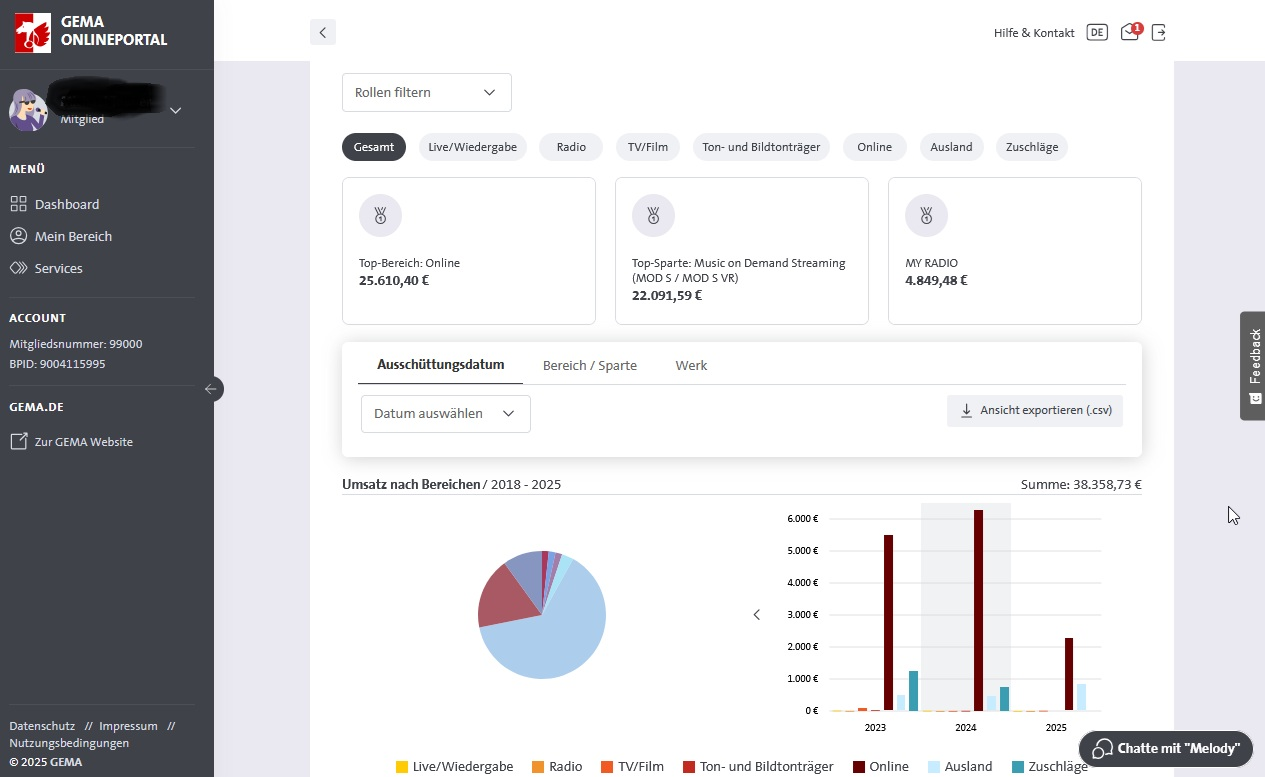Click the Services double-arrow icon
This screenshot has height=777, width=1265.
18,268
